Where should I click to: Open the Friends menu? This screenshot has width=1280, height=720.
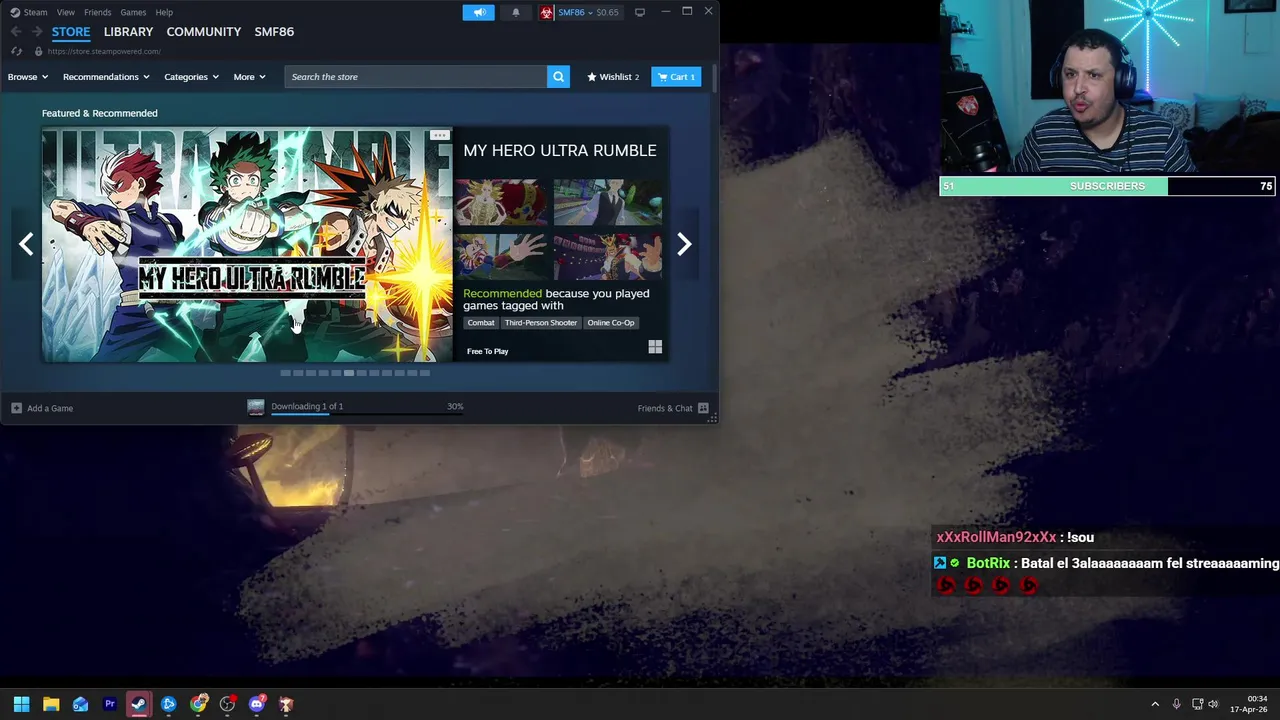click(98, 12)
